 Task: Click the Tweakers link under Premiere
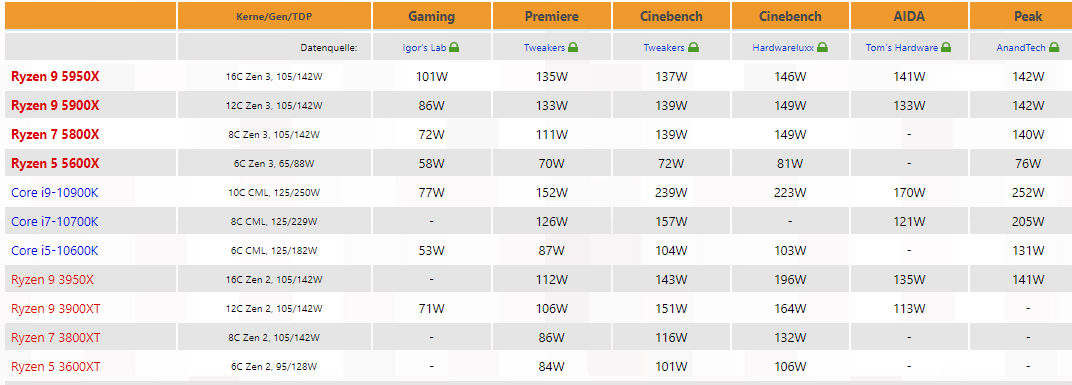pos(545,48)
